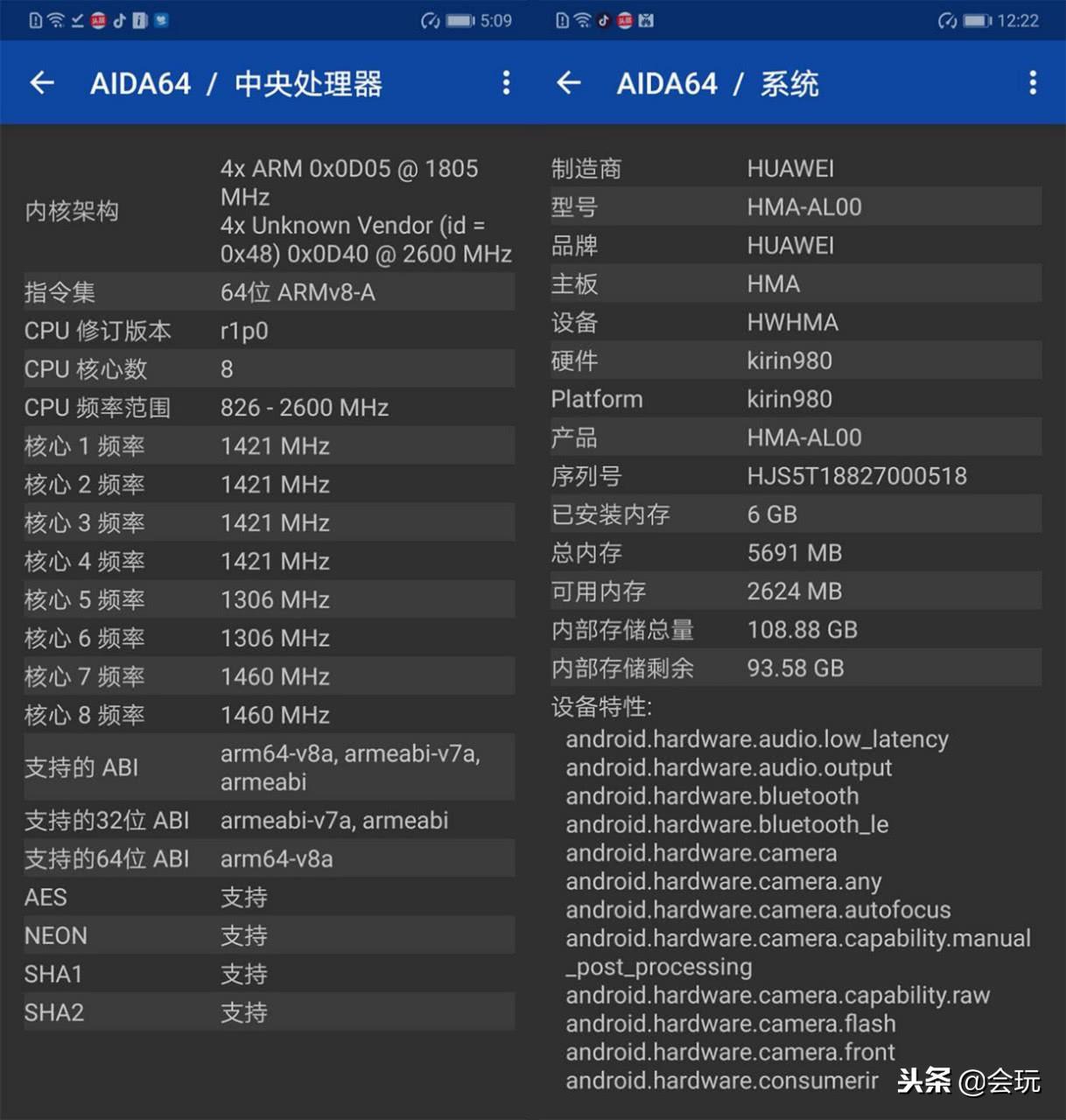Select the AIDA64 / 系统 title
1066x1120 pixels.
(718, 84)
